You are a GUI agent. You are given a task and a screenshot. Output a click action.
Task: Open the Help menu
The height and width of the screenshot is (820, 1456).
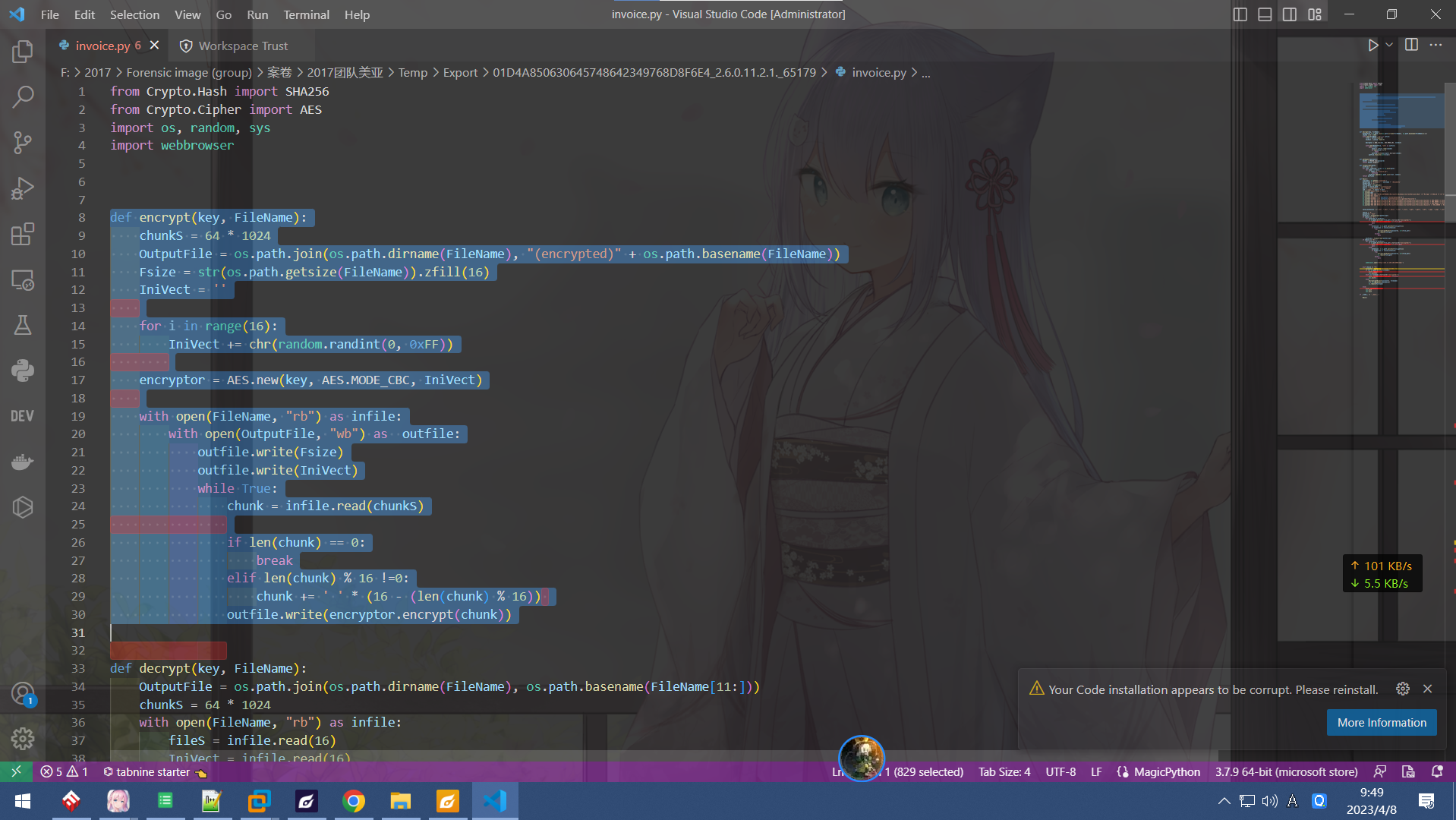tap(357, 14)
